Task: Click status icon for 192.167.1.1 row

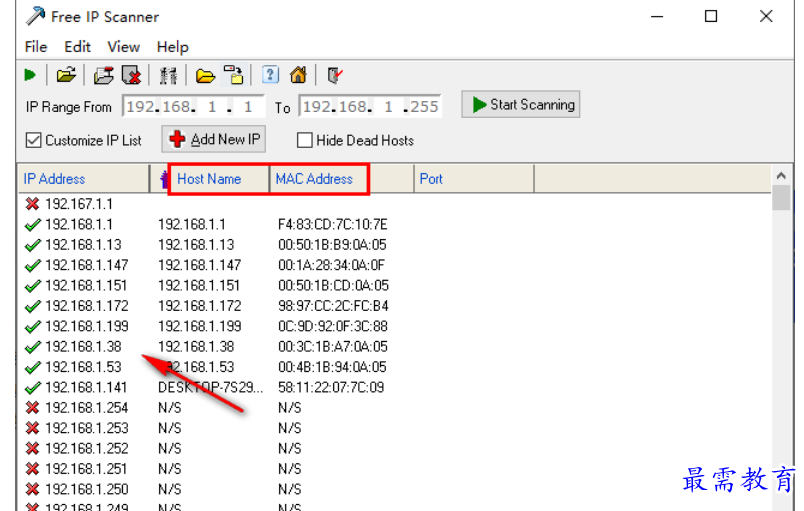Action: (x=32, y=204)
